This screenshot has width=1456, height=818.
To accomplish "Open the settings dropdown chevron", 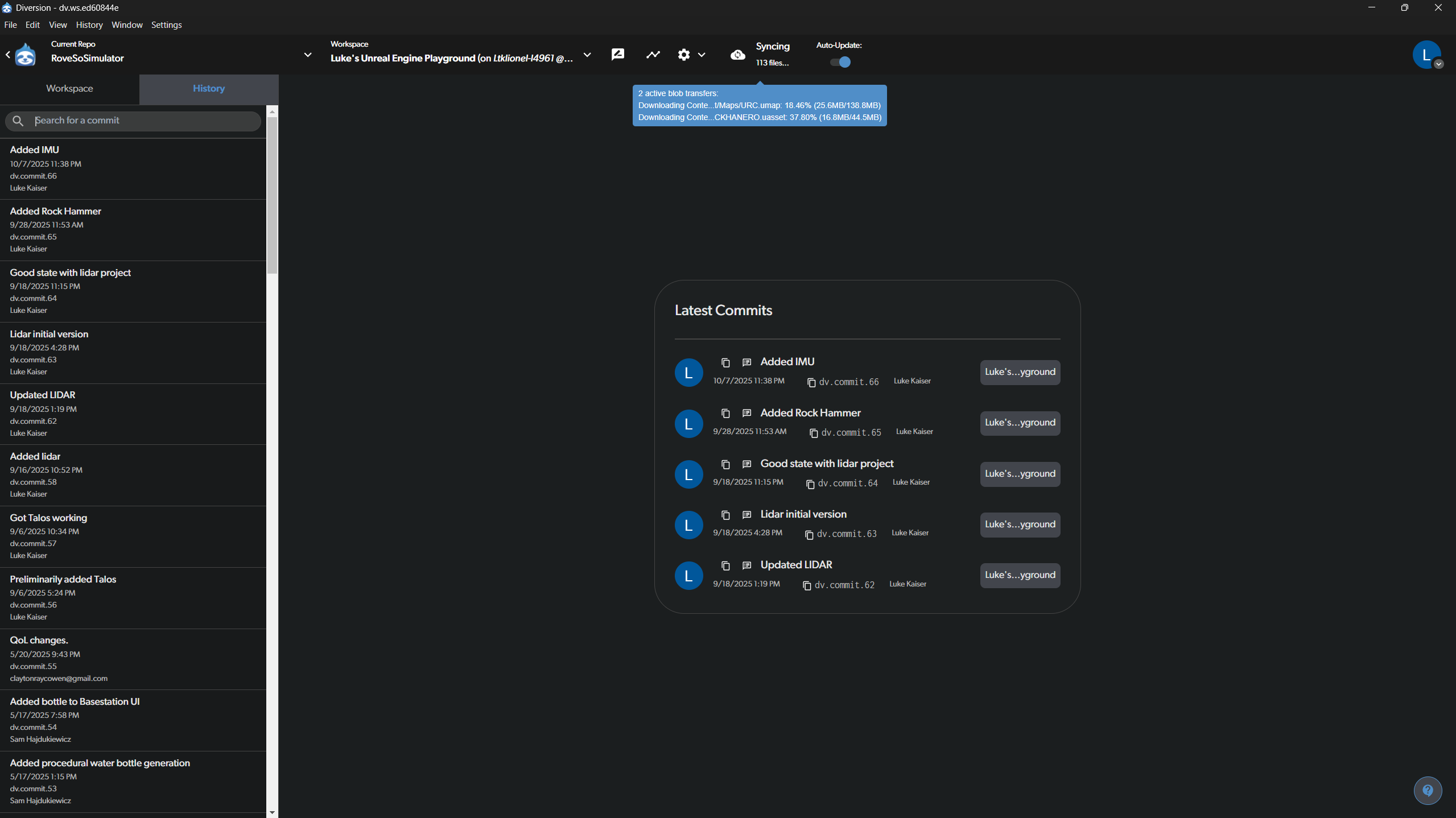I will point(702,55).
